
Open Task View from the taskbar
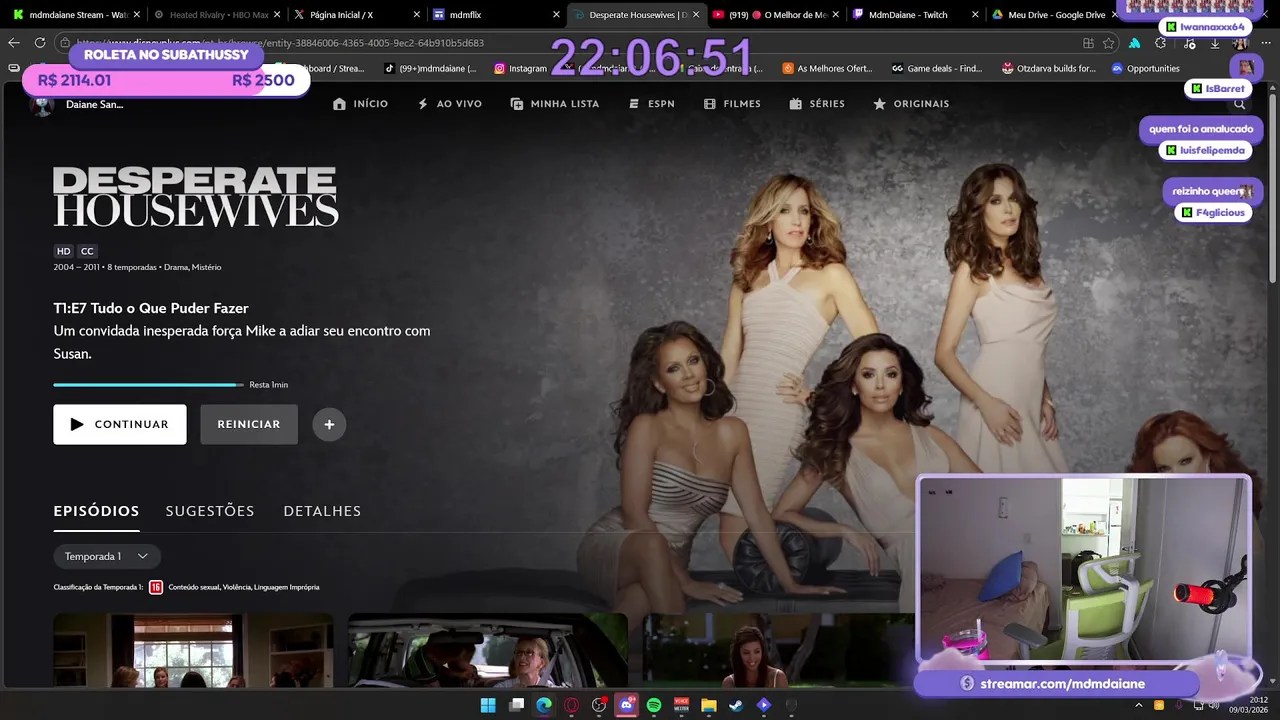pos(516,705)
